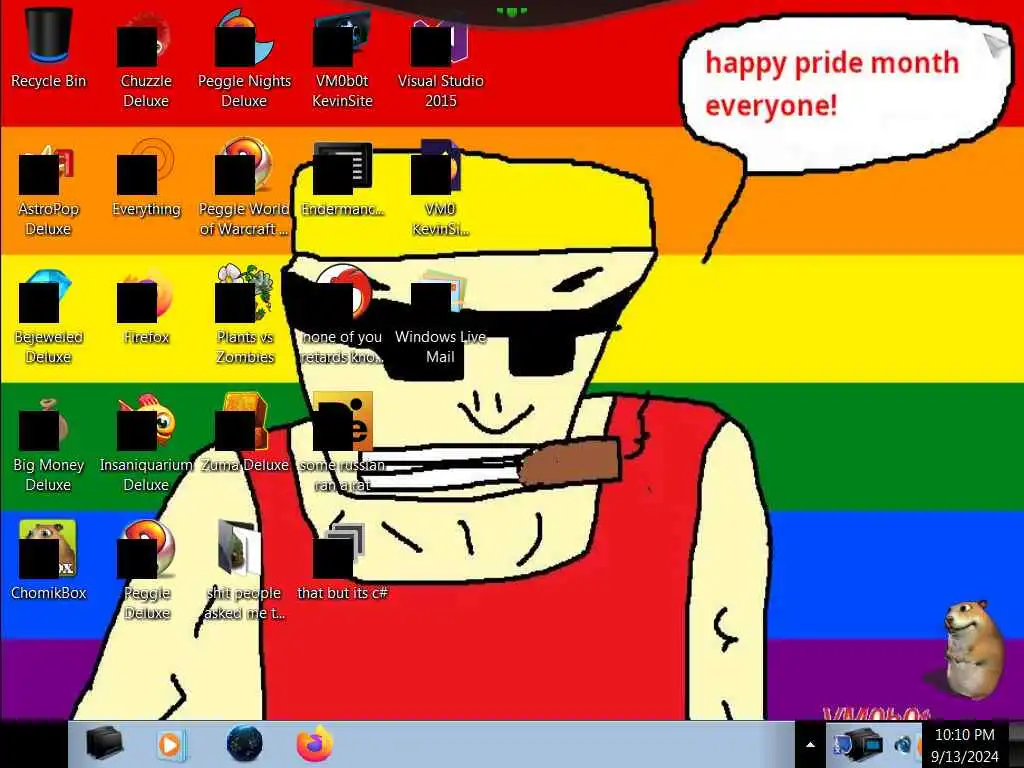The image size is (1024, 768).
Task: Show hidden system tray icons arrow
Action: 810,744
